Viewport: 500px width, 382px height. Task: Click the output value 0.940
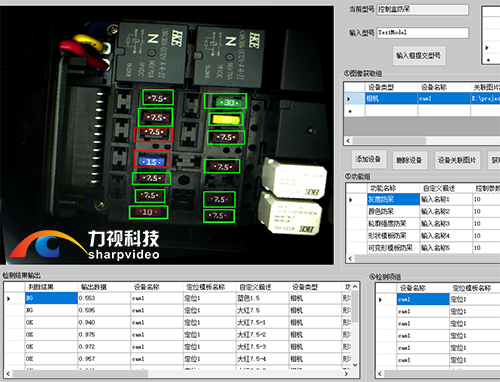coord(104,322)
